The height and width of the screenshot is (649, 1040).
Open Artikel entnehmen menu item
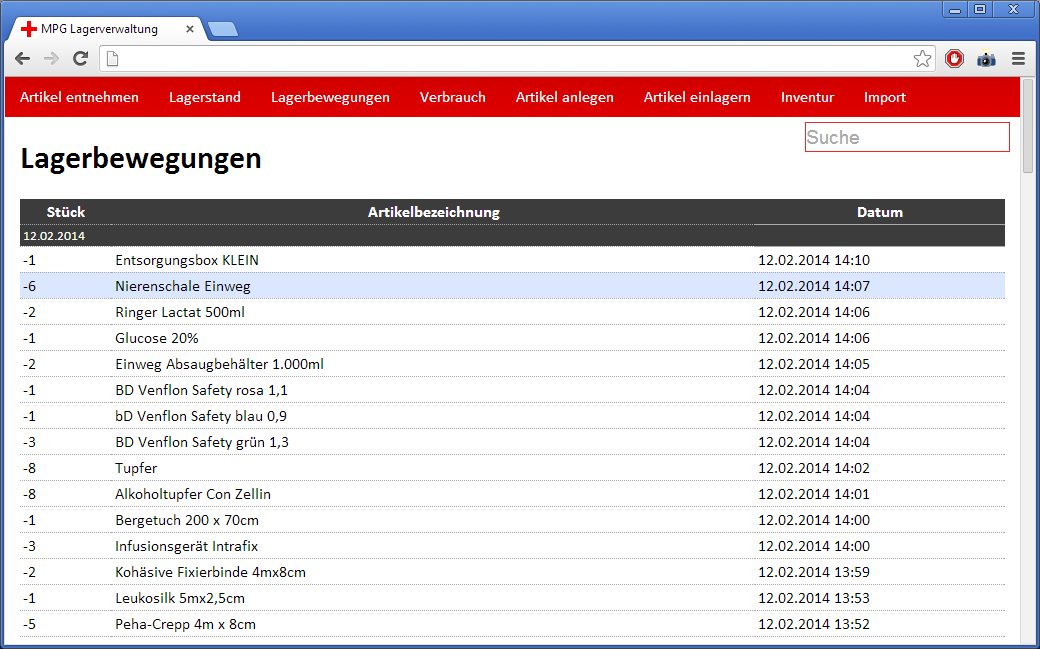[79, 97]
